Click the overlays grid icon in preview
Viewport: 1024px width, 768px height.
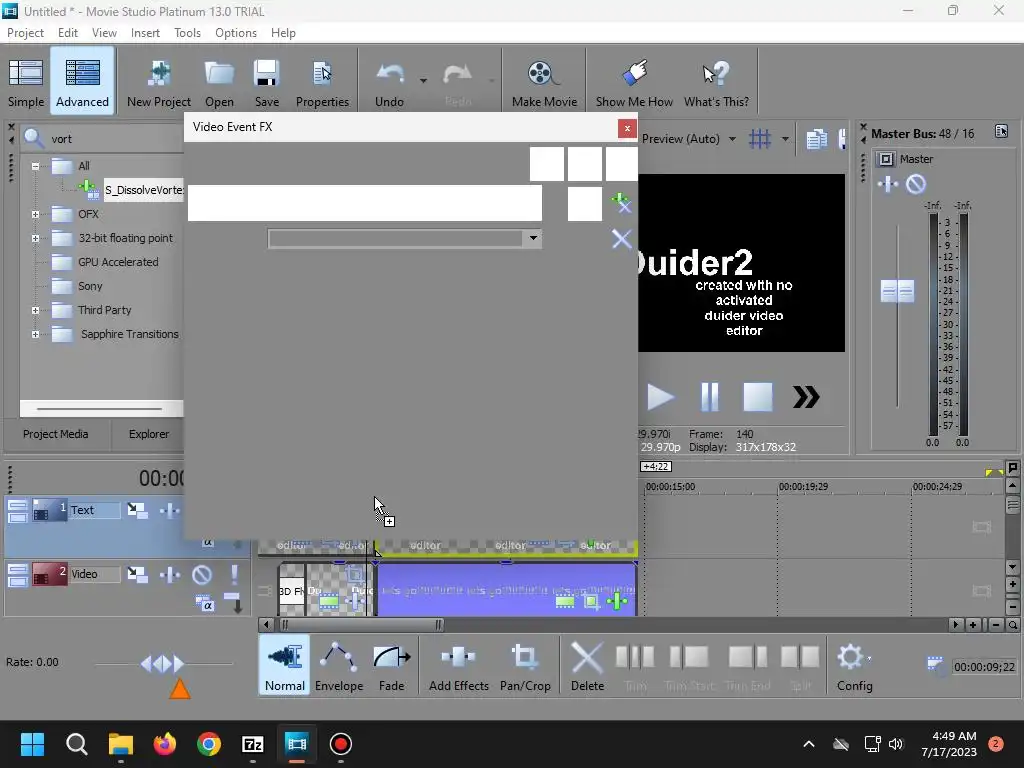point(760,138)
